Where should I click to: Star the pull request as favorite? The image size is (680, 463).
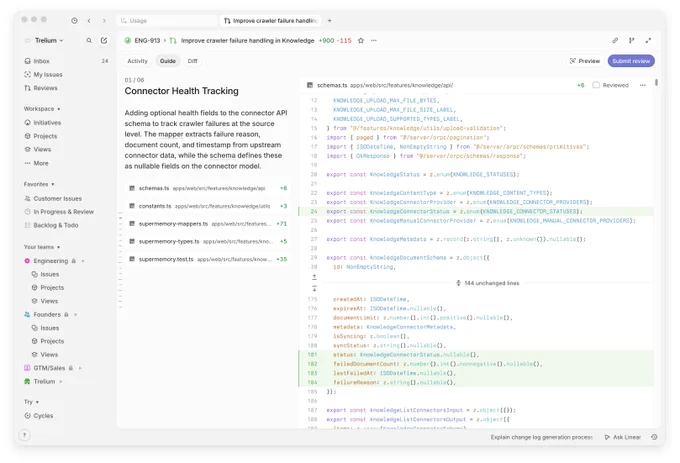[361, 40]
